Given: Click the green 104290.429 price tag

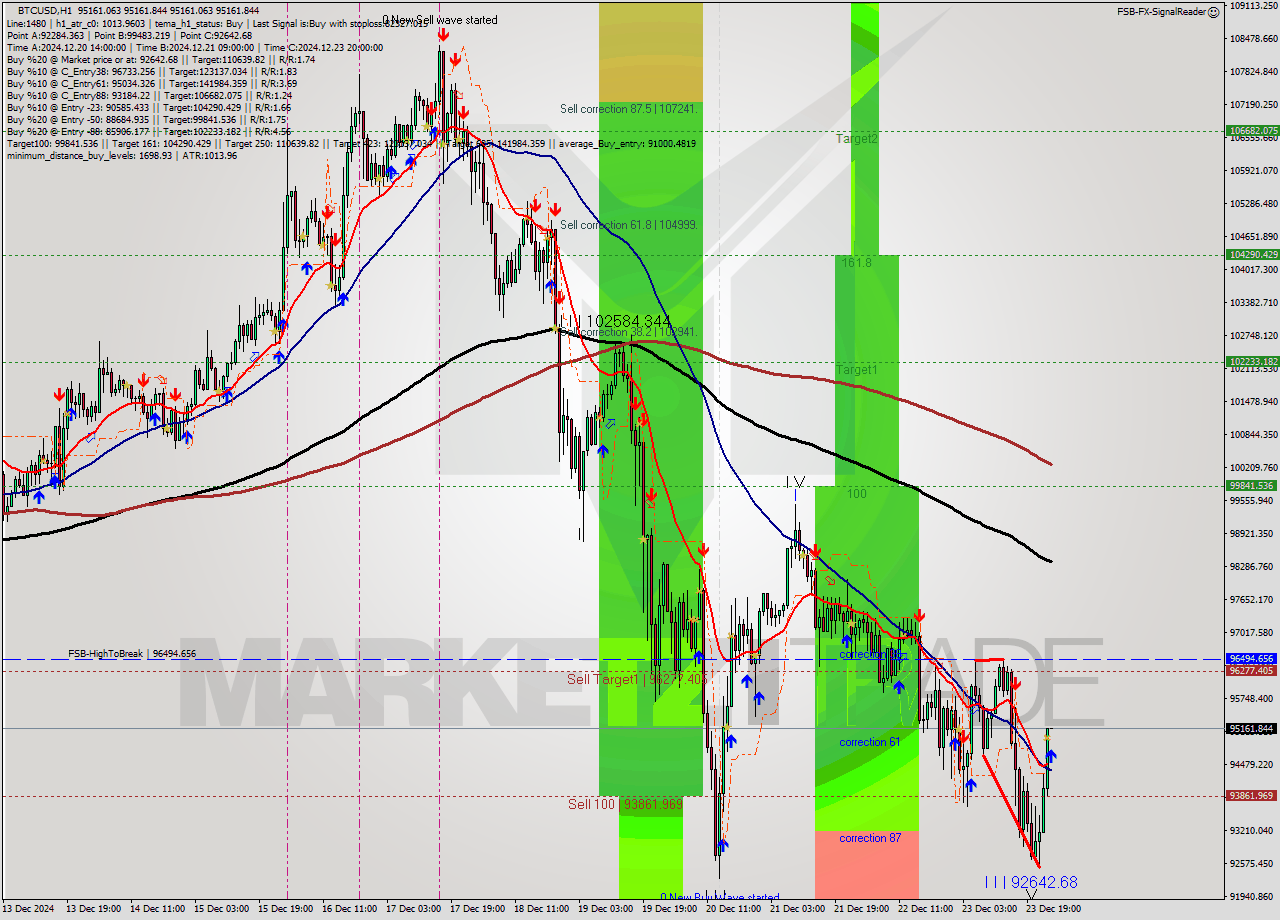Looking at the screenshot, I should [x=1251, y=255].
